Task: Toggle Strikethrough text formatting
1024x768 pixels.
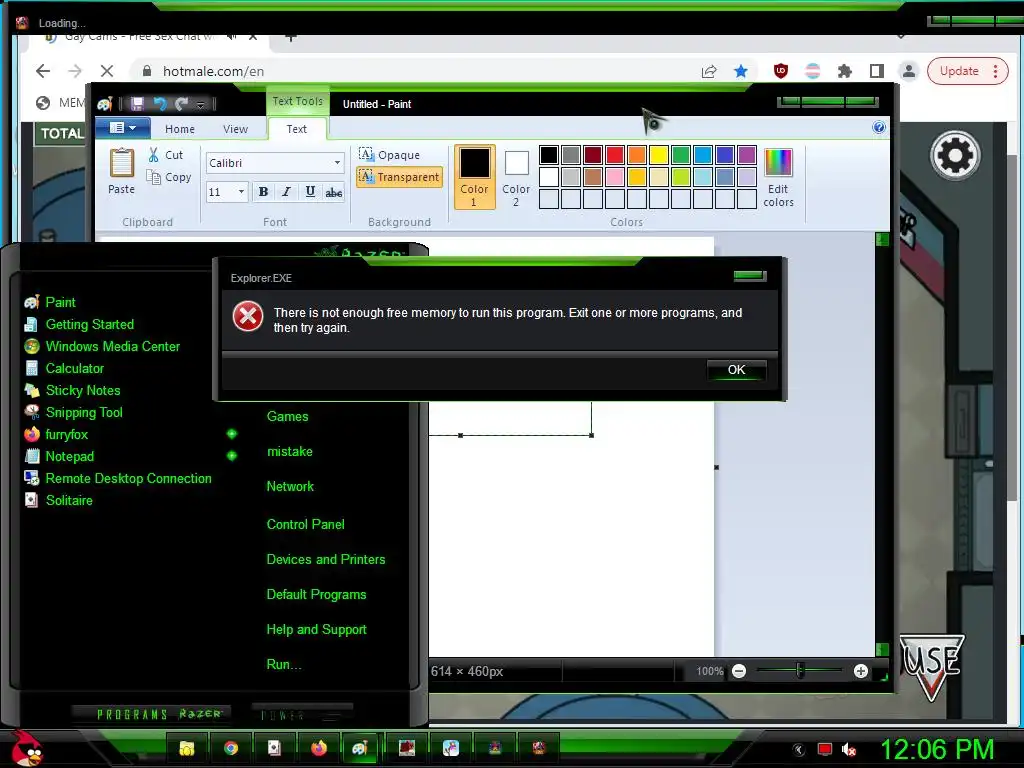Action: (334, 191)
